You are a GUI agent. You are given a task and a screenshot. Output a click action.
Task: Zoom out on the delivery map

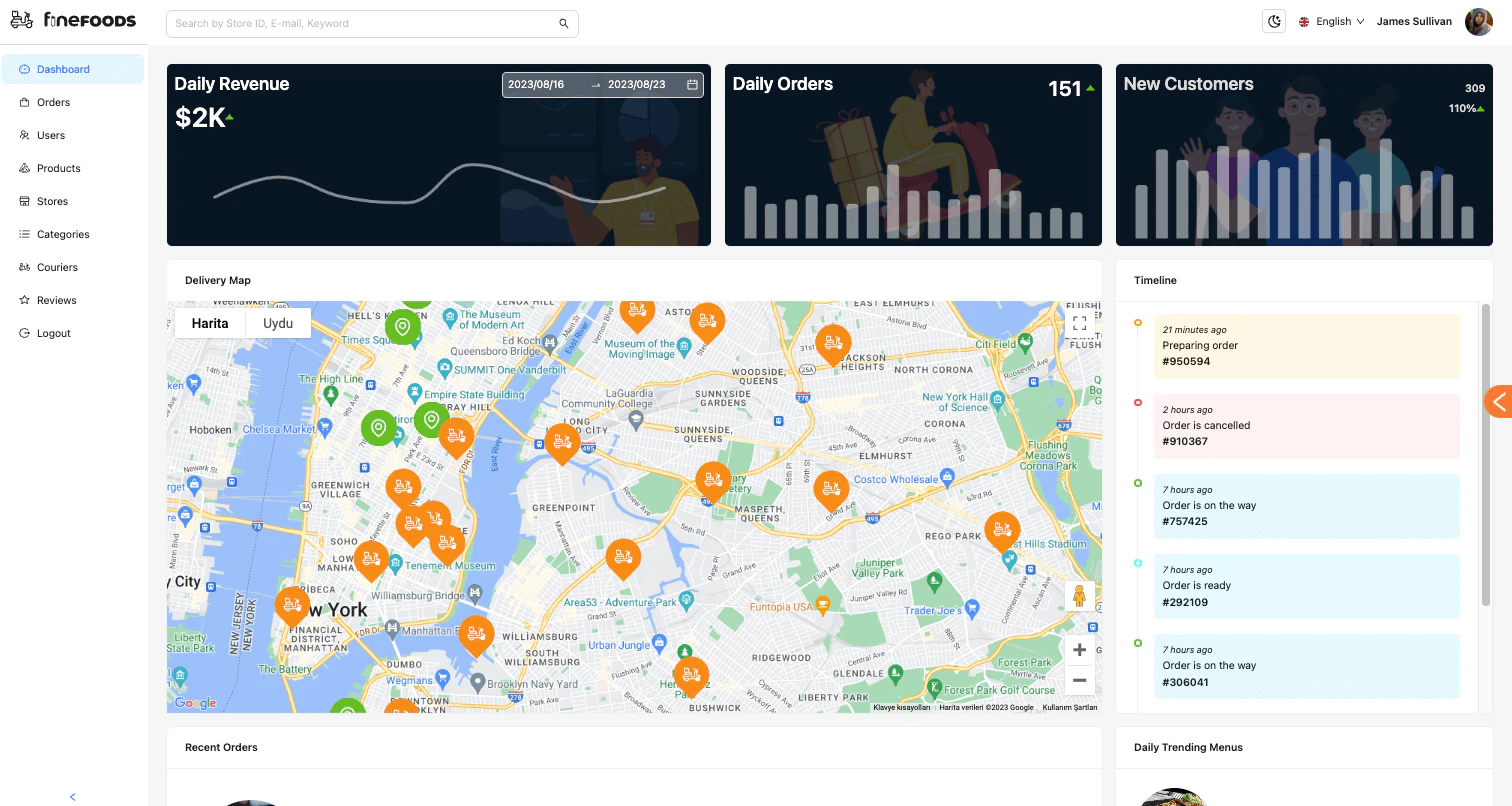1079,680
